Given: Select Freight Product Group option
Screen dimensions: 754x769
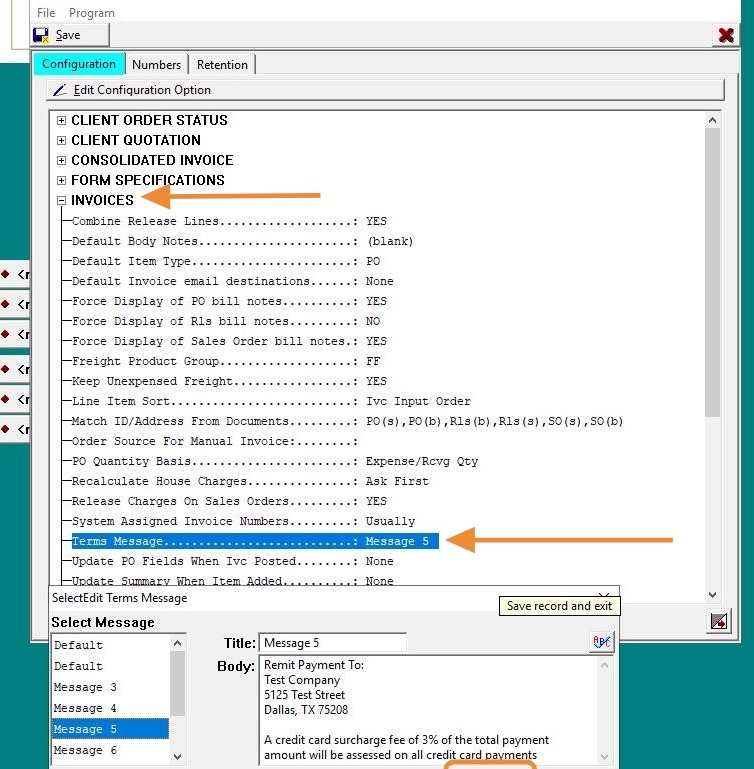Looking at the screenshot, I should [226, 361].
